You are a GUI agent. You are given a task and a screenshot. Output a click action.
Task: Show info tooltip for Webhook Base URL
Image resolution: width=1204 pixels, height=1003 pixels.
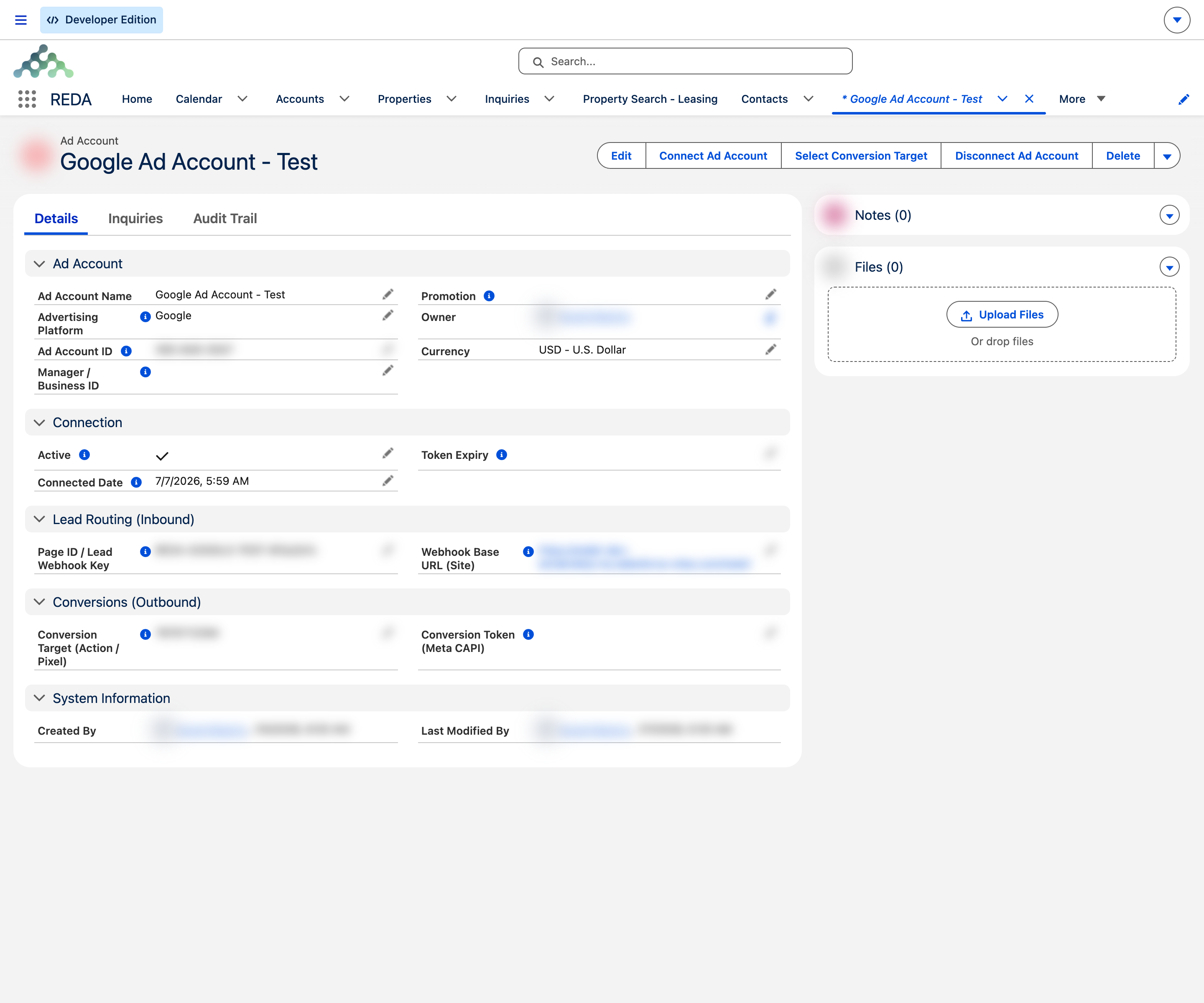point(528,552)
